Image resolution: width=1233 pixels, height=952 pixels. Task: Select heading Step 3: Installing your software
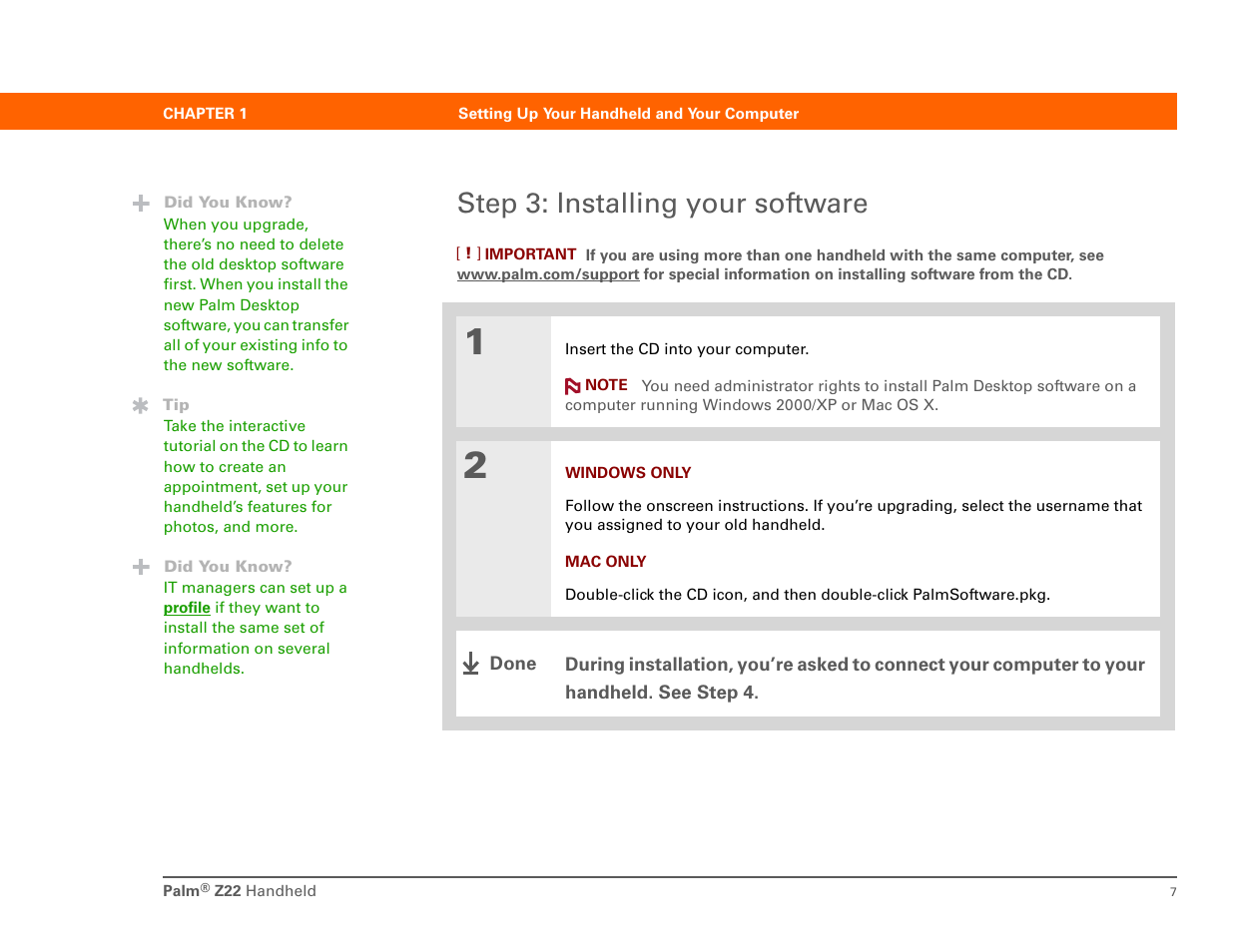coord(662,204)
